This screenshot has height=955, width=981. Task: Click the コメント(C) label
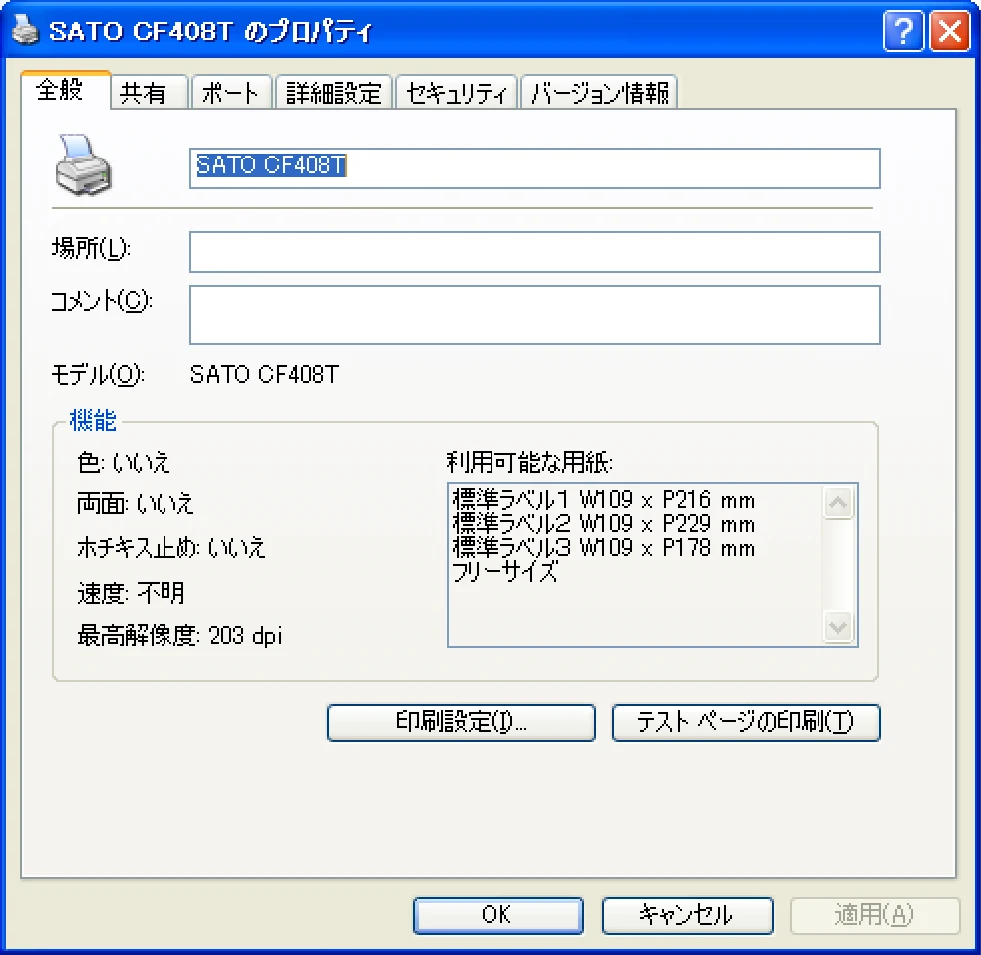(101, 301)
